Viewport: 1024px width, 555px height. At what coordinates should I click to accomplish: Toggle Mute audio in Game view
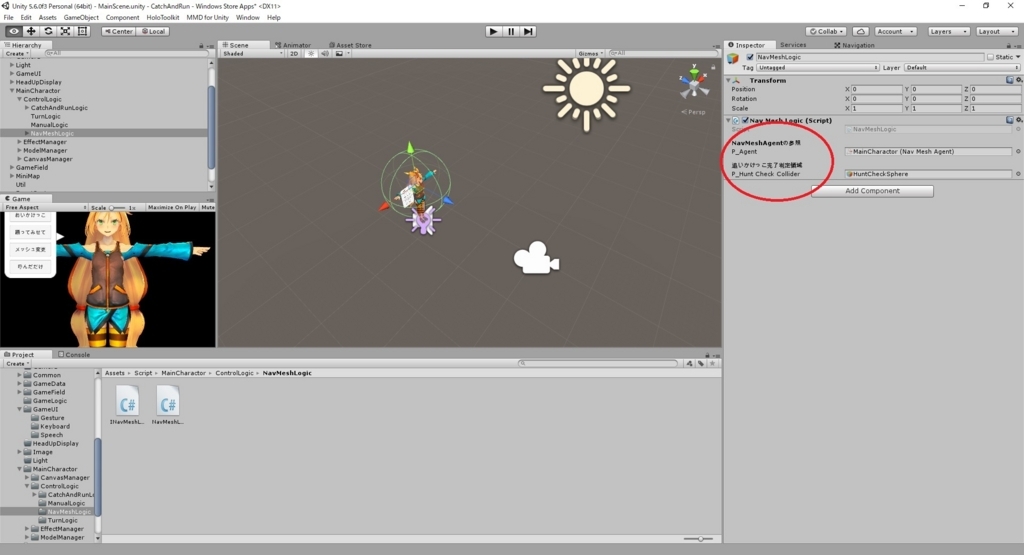[x=208, y=208]
